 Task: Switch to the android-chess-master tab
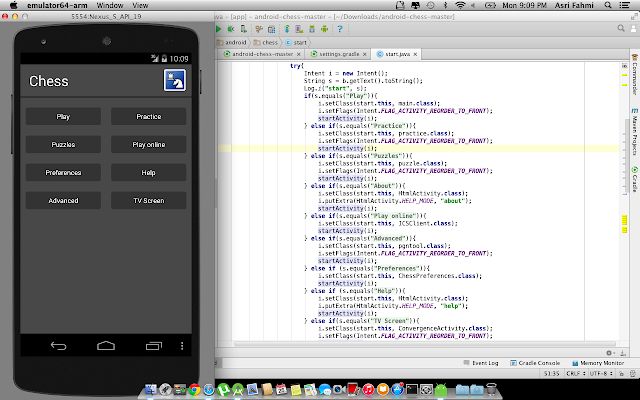[x=262, y=54]
